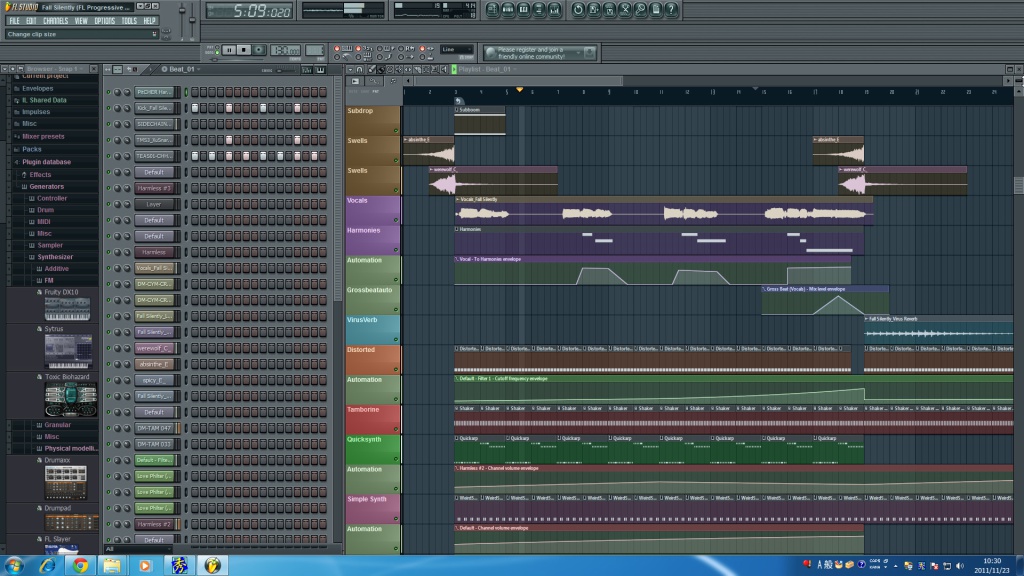Mute the Kick_Fall Sile channel LED
The height and width of the screenshot is (576, 1024).
[108, 108]
